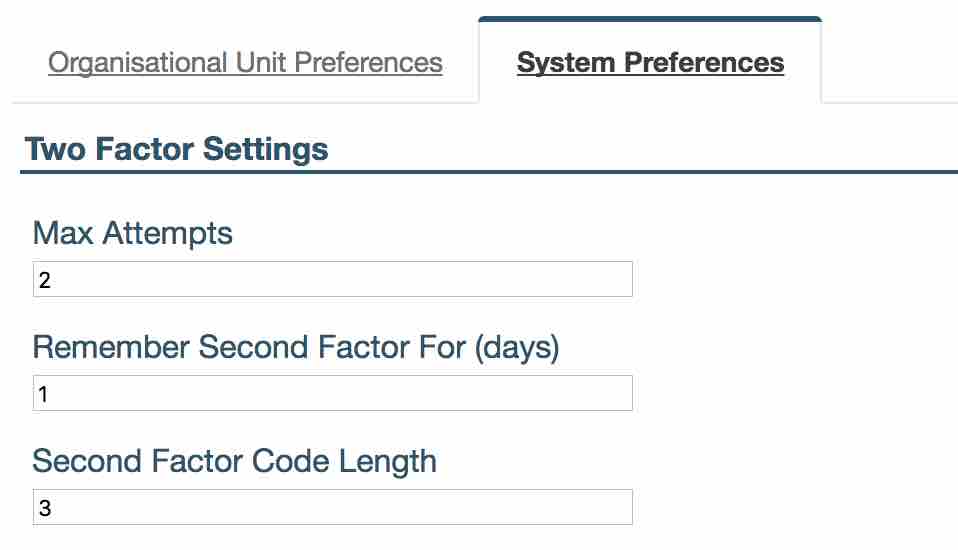
Task: Click the word "(days)" in the label
Action: pyautogui.click(x=516, y=348)
